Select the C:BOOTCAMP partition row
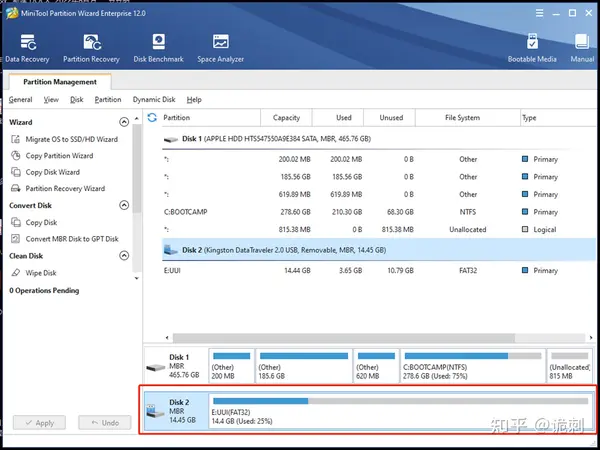The width and height of the screenshot is (600, 450). pyautogui.click(x=379, y=212)
